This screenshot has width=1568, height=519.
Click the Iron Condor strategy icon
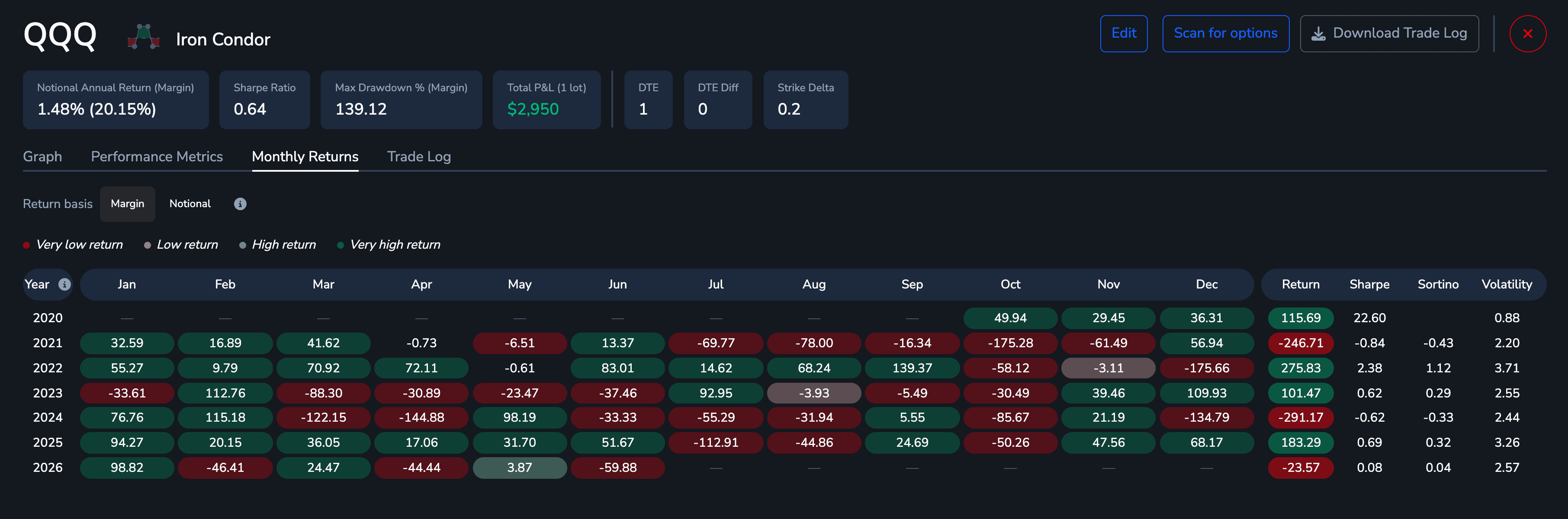(x=144, y=36)
